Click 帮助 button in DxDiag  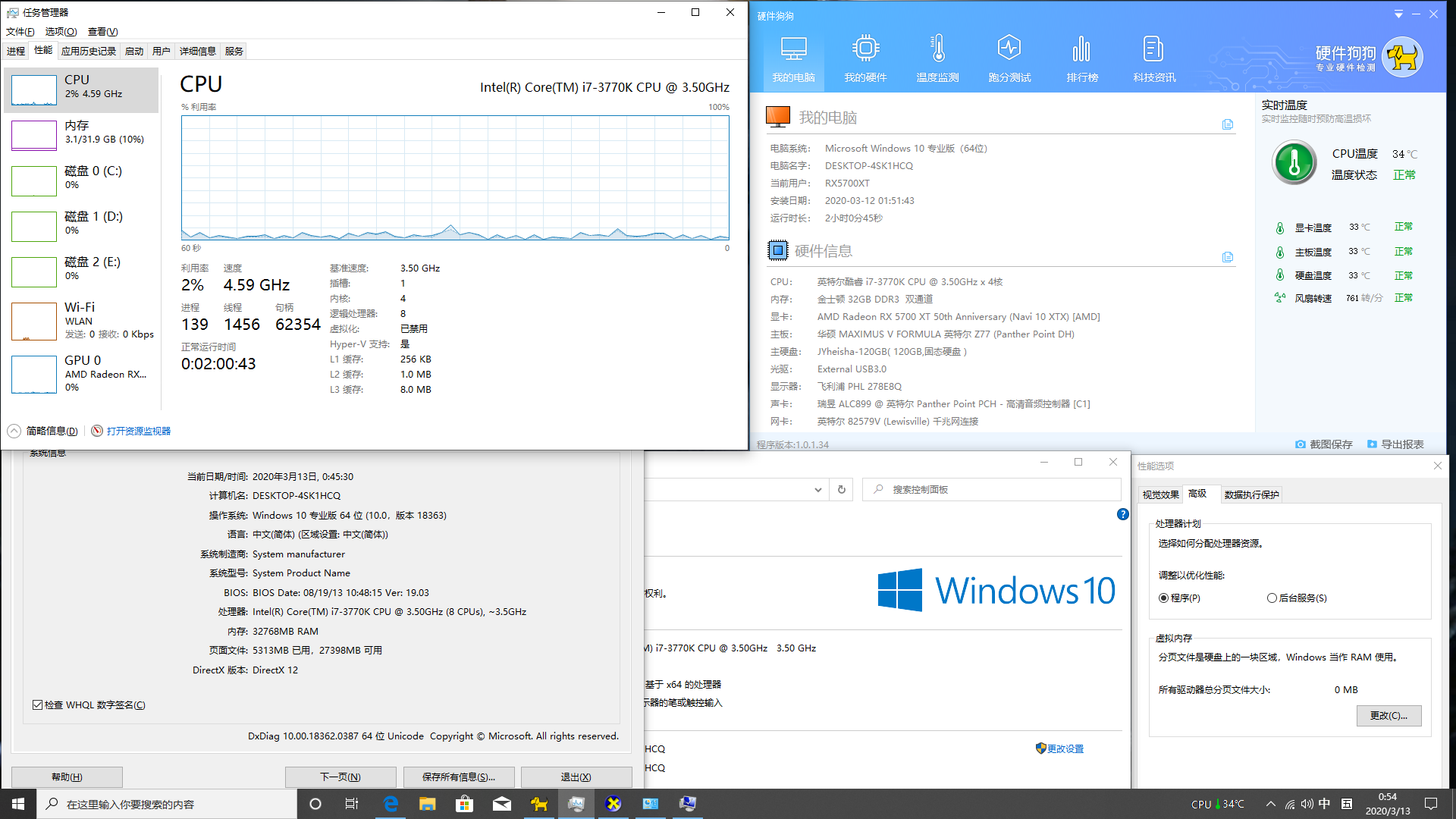(67, 777)
